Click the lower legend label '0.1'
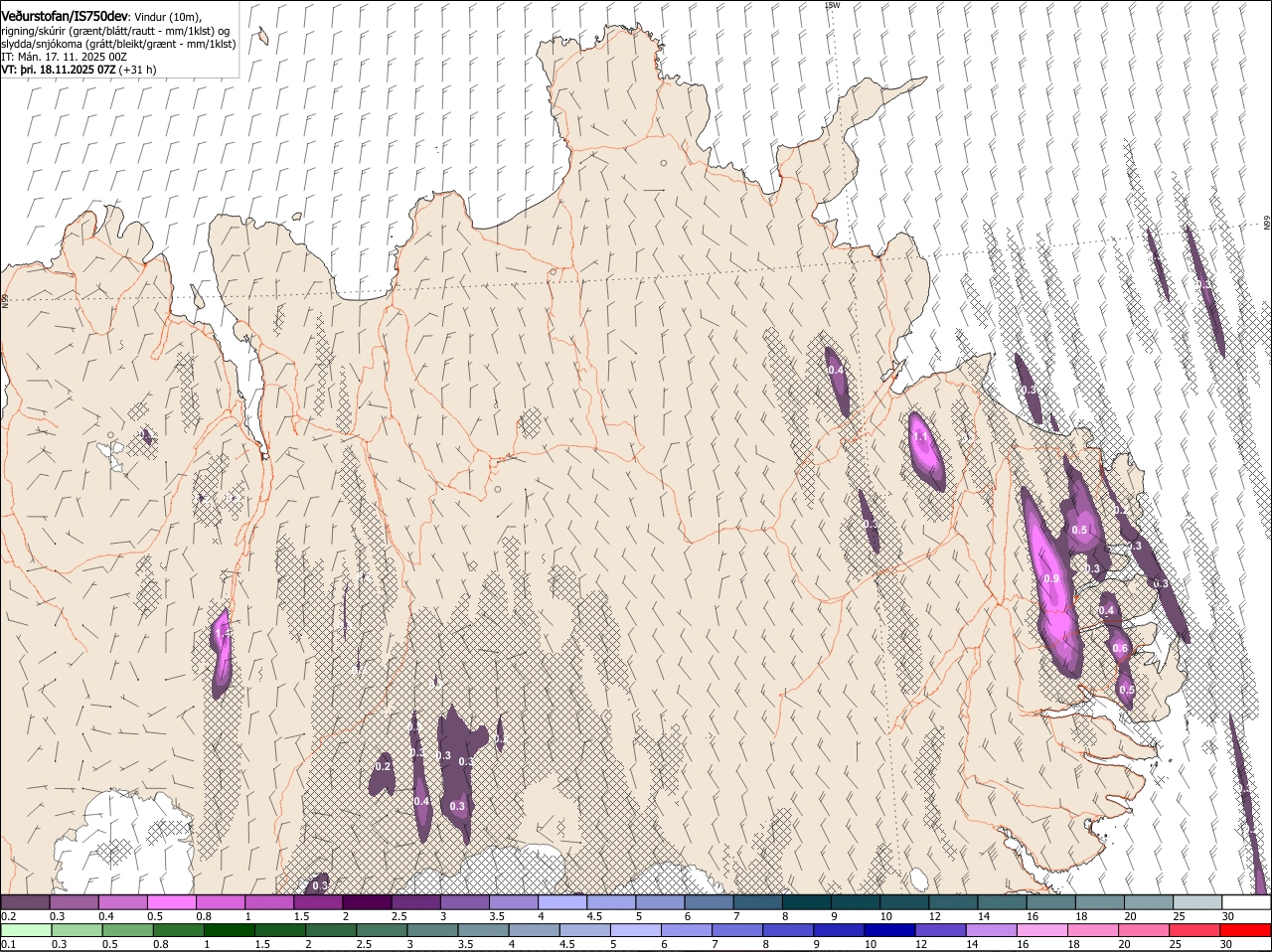 8,944
